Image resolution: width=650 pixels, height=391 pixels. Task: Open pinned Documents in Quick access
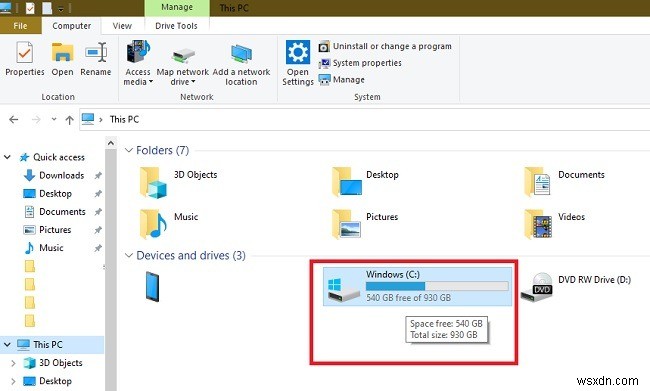(62, 212)
